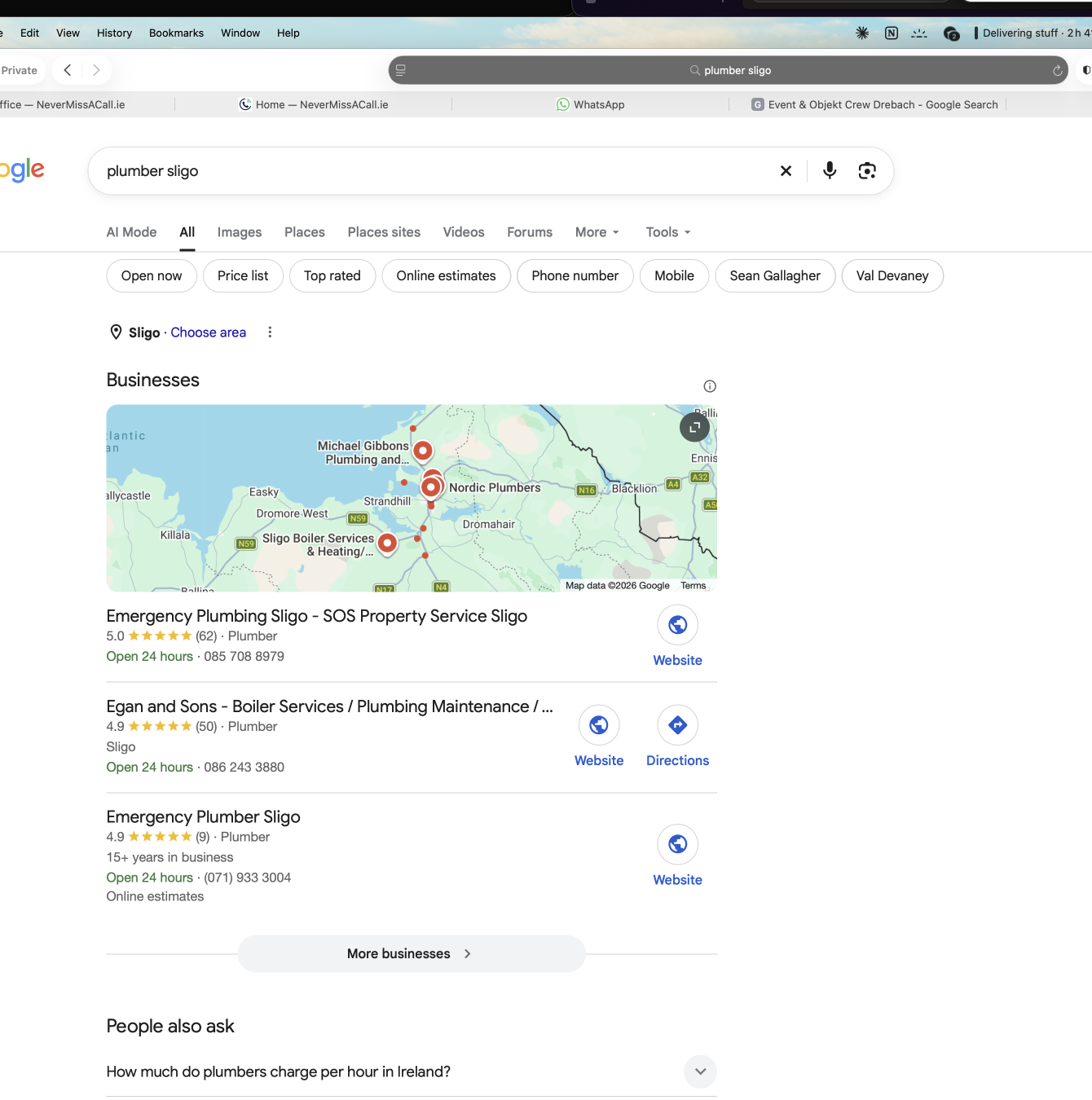Apply Phone number filter chip
Screen dimensions: 1092x1100
pos(575,276)
